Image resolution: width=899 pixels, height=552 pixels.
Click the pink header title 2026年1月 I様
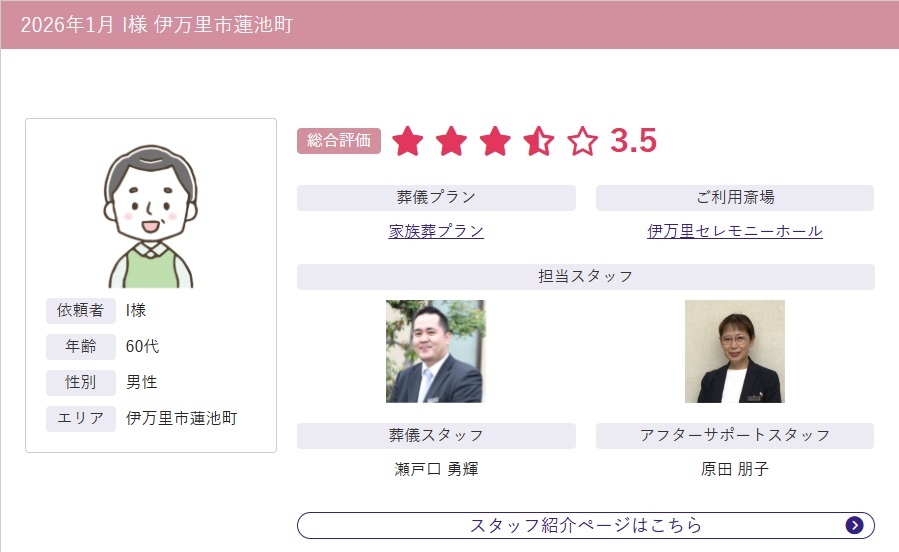pyautogui.click(x=157, y=25)
